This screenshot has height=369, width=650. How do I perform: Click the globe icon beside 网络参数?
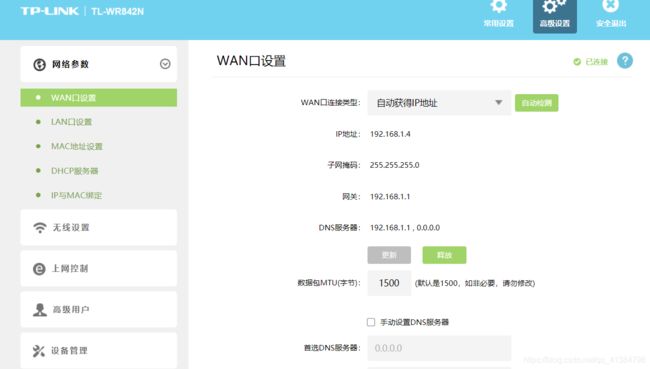39,64
